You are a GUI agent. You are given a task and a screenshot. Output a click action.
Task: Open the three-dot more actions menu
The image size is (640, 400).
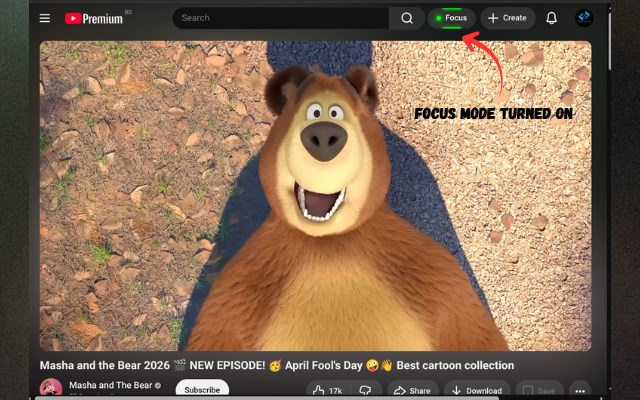click(580, 390)
